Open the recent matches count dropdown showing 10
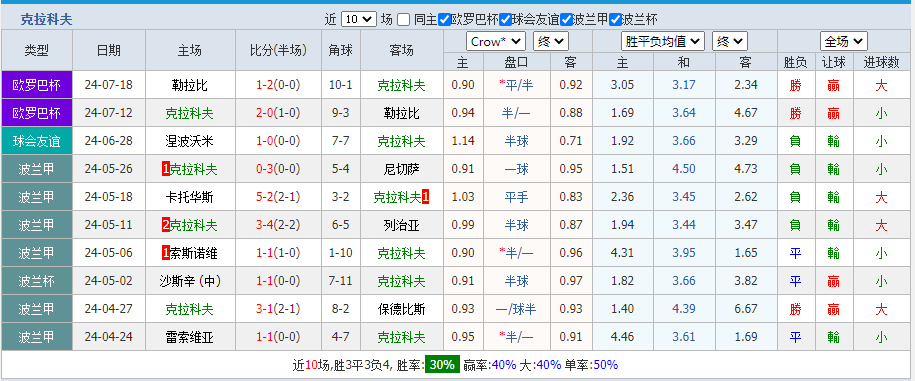 [358, 19]
